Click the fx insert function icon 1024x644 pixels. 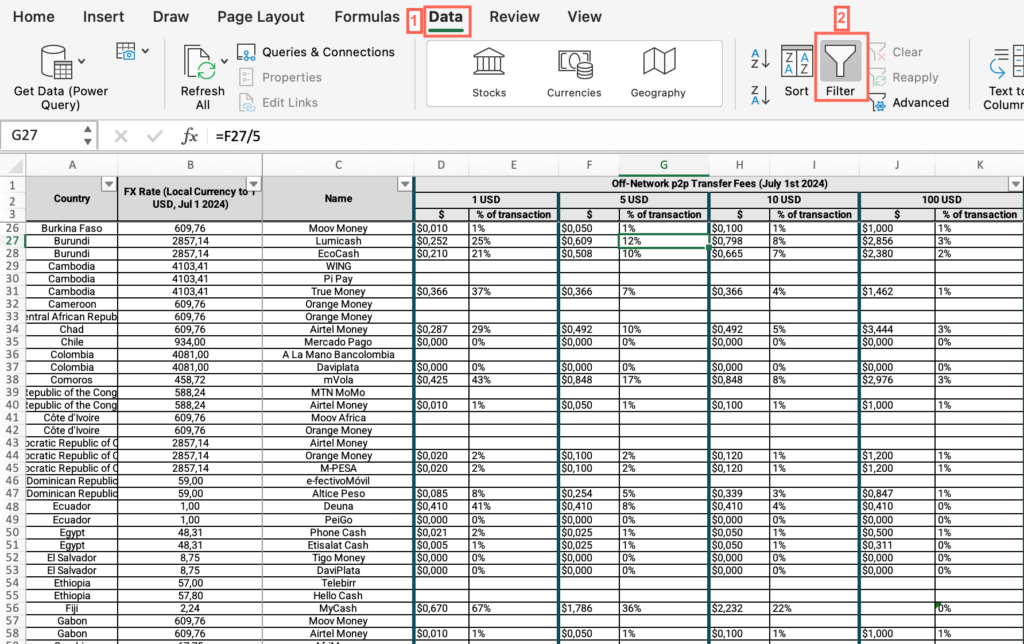pyautogui.click(x=189, y=136)
